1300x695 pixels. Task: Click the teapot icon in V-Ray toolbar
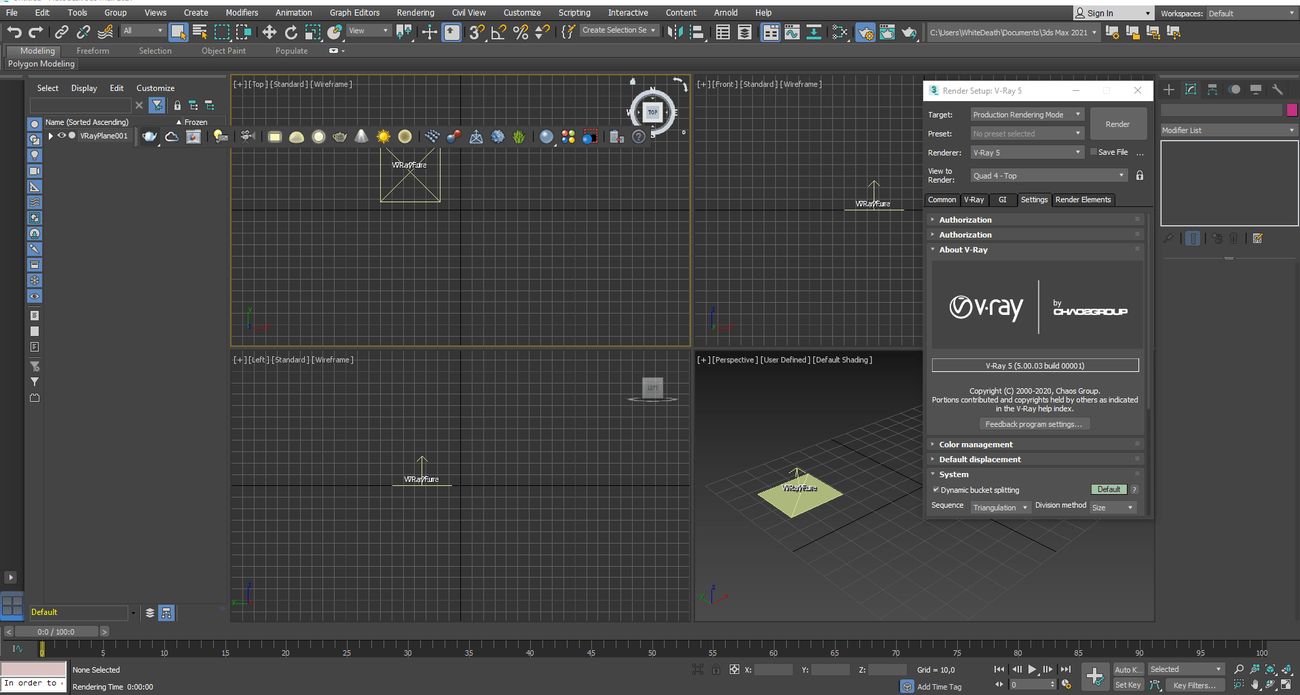point(149,137)
